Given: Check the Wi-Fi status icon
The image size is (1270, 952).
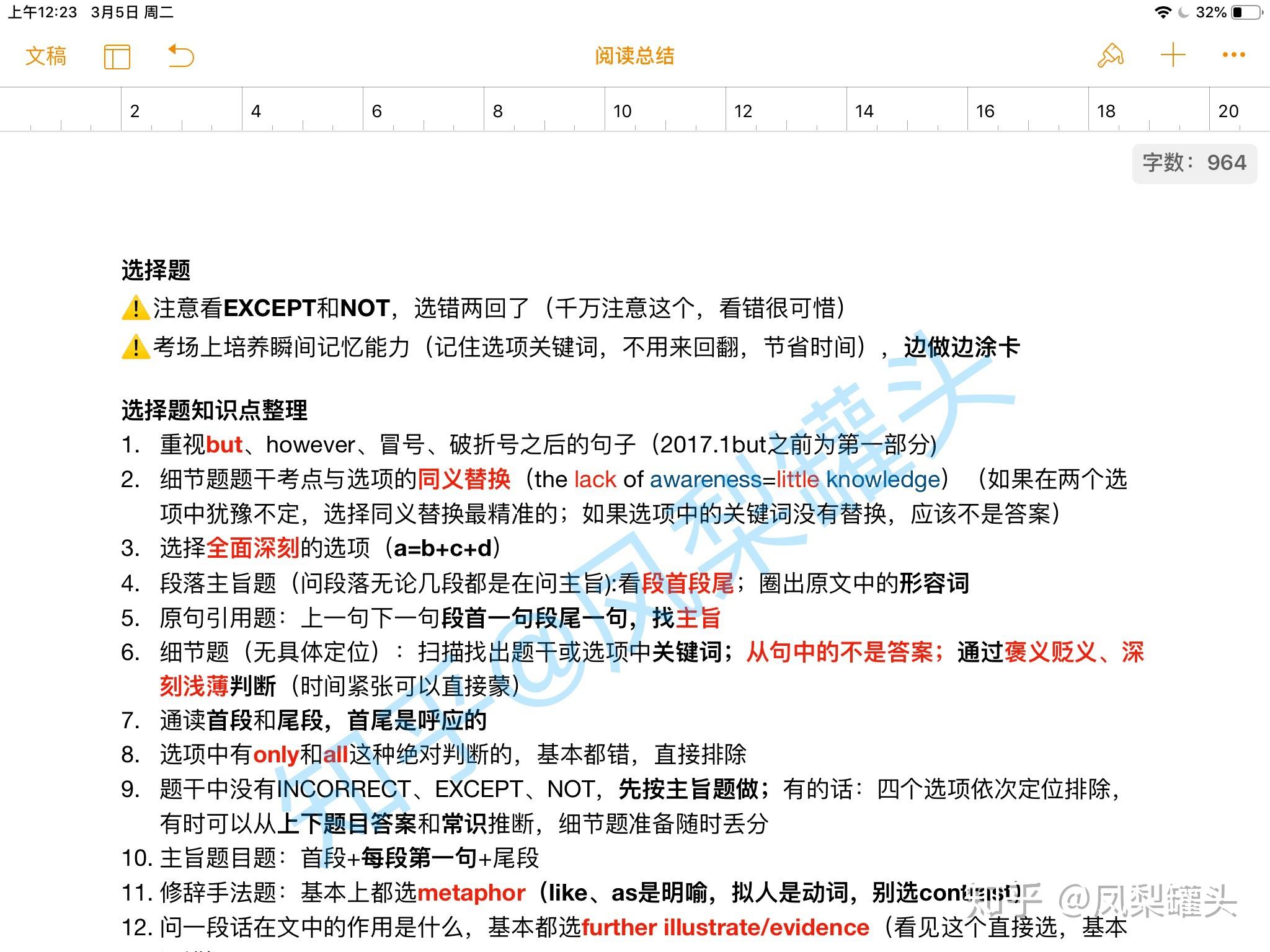Looking at the screenshot, I should tap(1162, 12).
